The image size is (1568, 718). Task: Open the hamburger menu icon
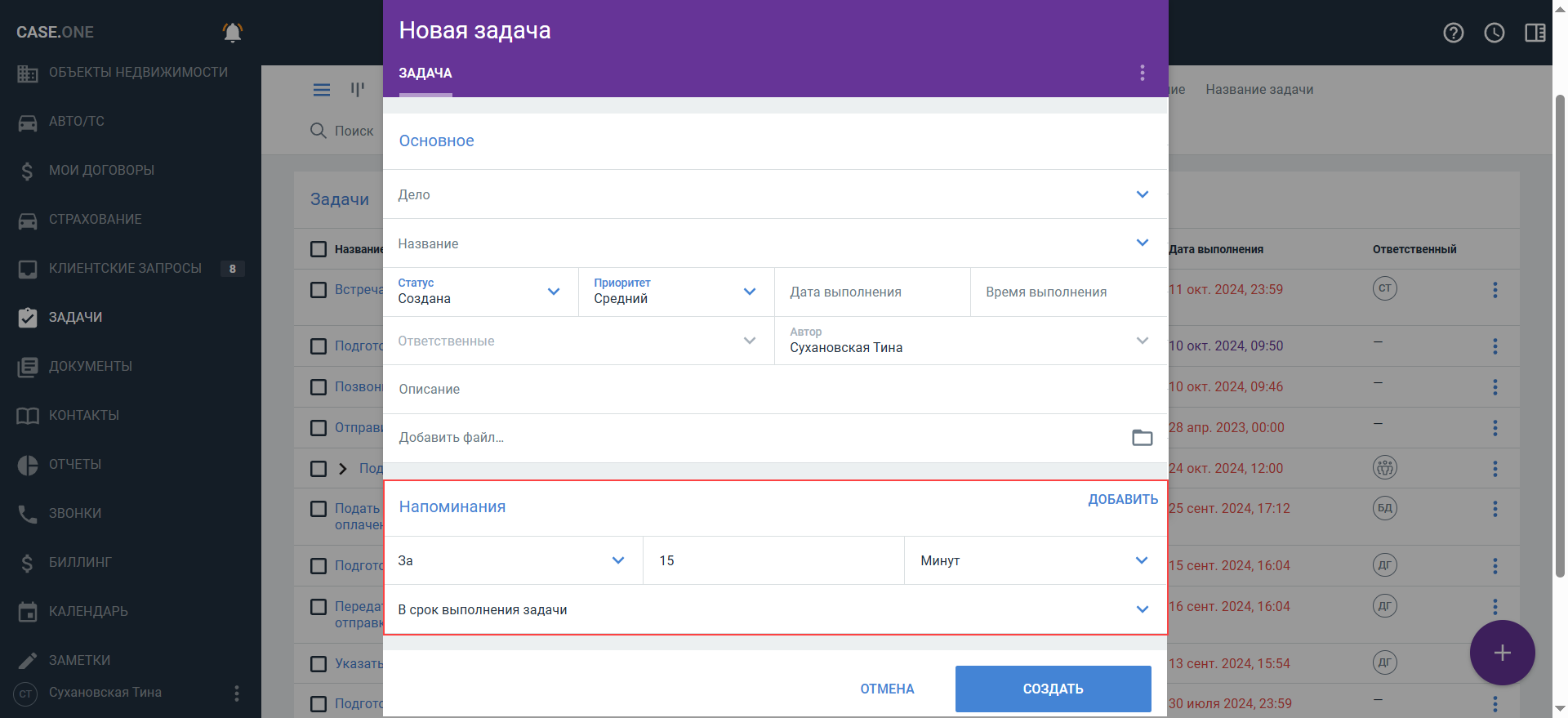click(x=322, y=90)
